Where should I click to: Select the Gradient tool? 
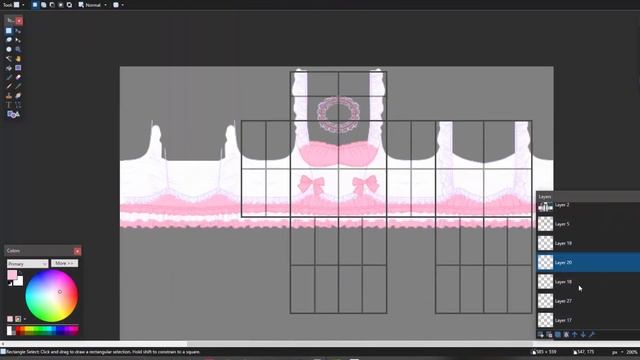18,68
